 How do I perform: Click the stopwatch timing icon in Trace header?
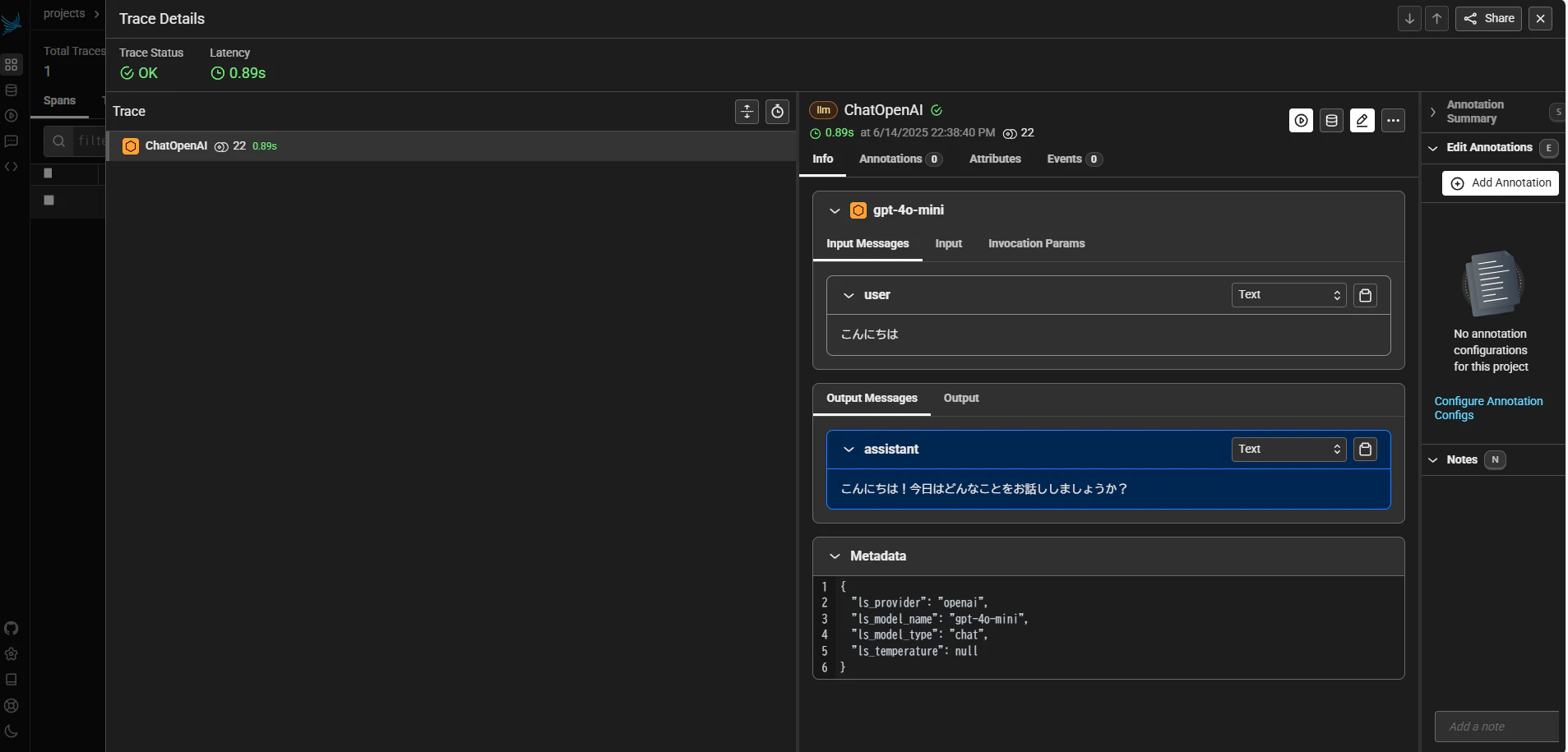tap(778, 112)
